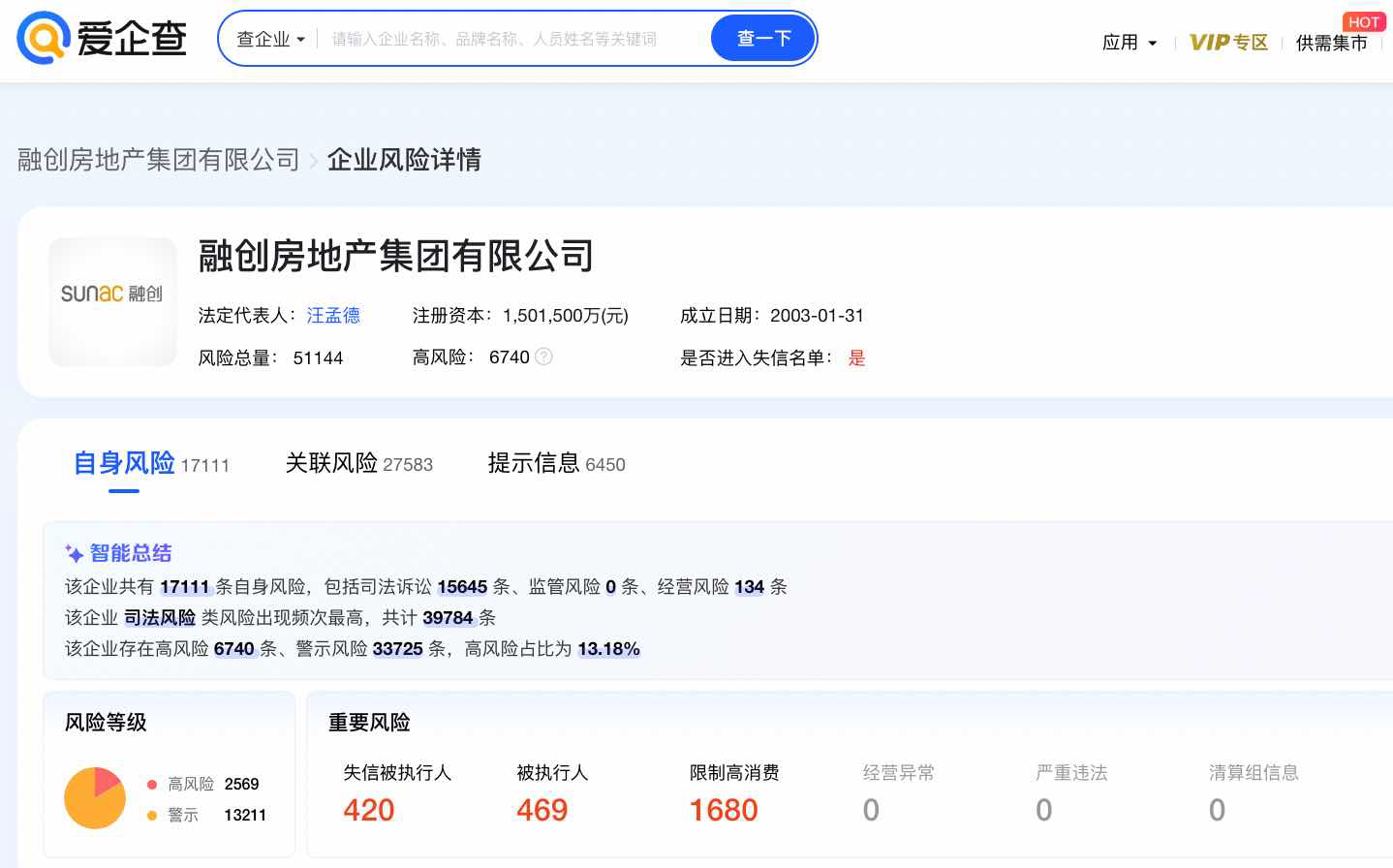Click the 风险等级 pie chart
Image resolution: width=1393 pixels, height=868 pixels.
[x=94, y=797]
